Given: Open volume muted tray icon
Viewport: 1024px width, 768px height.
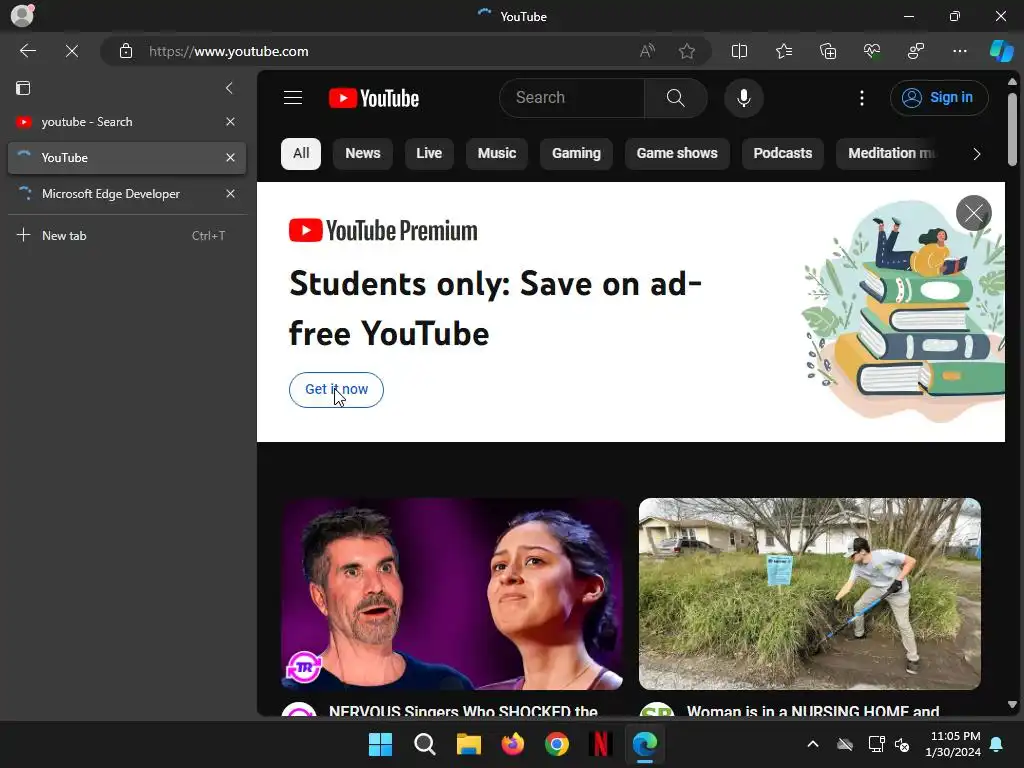Looking at the screenshot, I should (x=902, y=744).
